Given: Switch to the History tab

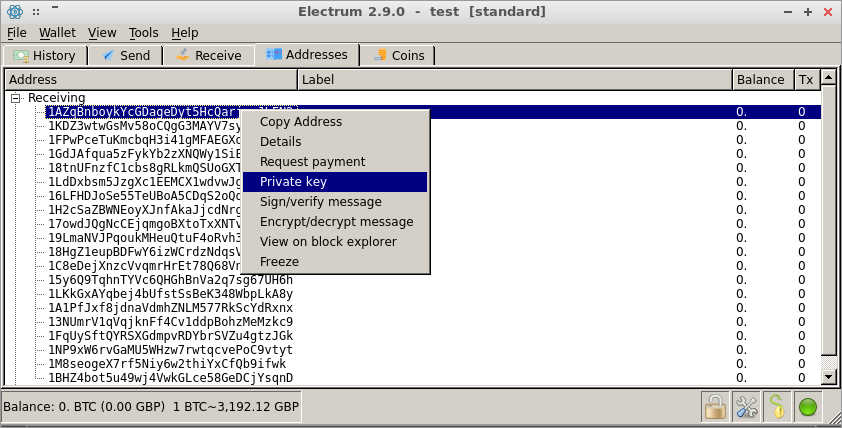Looking at the screenshot, I should (x=45, y=55).
